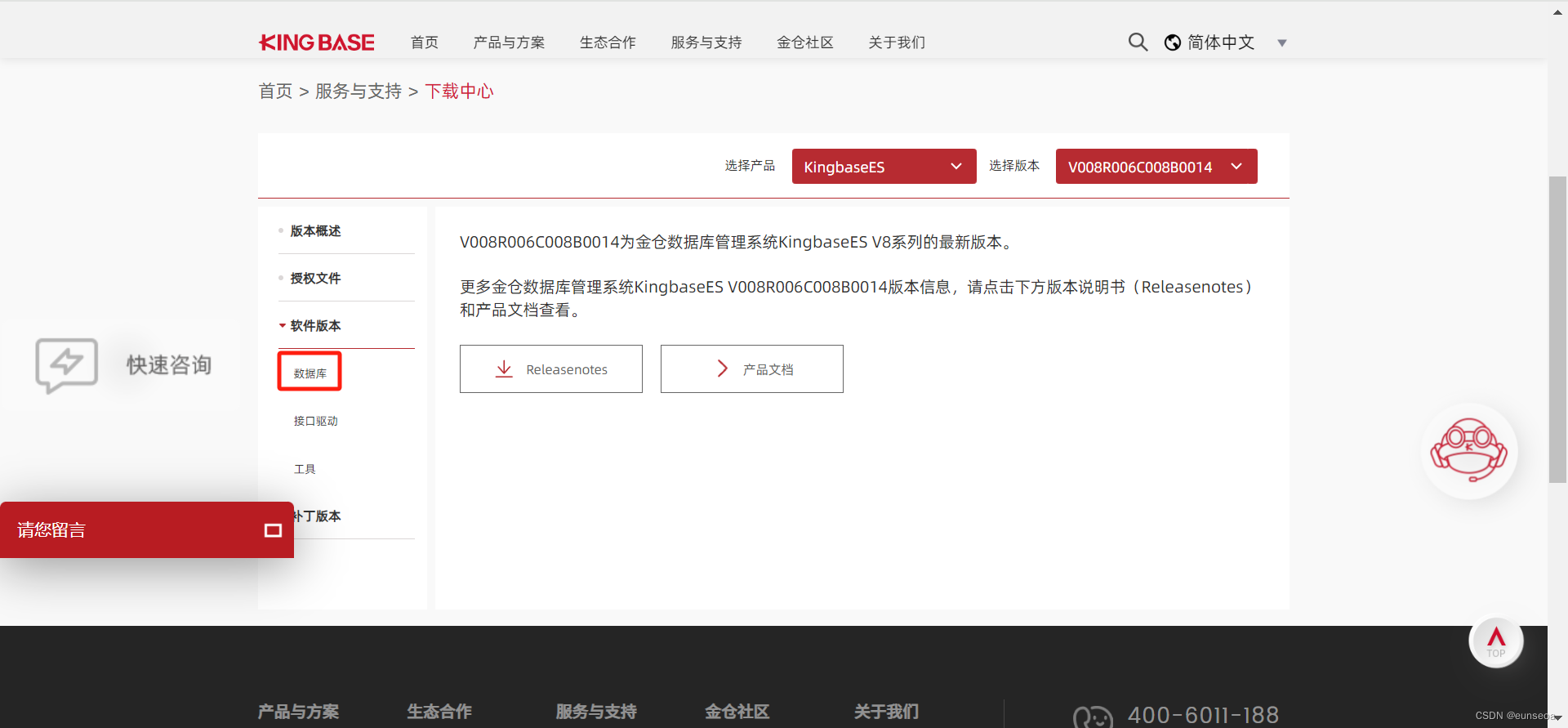The width and height of the screenshot is (1568, 728).
Task: Select 授权文件 in the sidebar
Action: (x=315, y=279)
